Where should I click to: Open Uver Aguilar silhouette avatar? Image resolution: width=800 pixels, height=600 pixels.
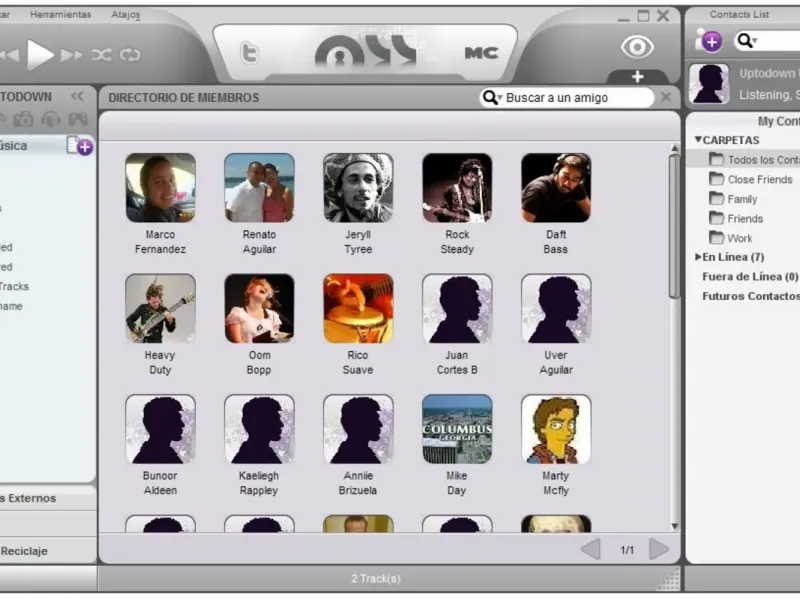[x=556, y=308]
